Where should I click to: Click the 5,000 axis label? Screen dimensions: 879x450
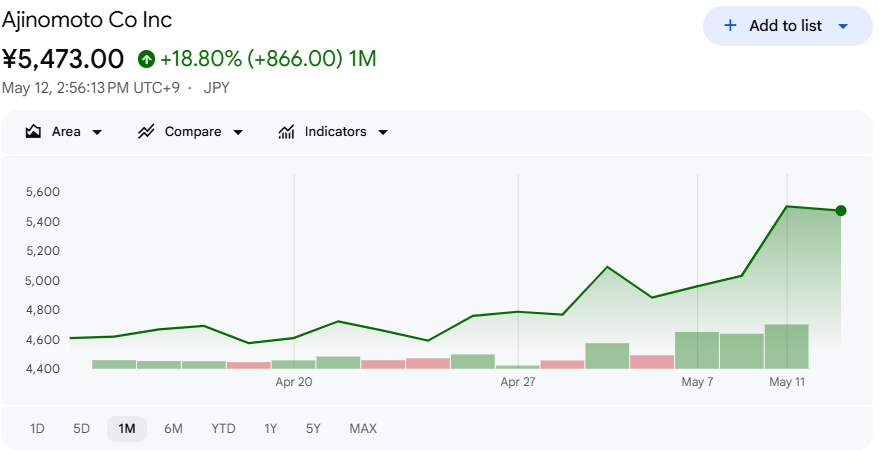click(x=43, y=280)
